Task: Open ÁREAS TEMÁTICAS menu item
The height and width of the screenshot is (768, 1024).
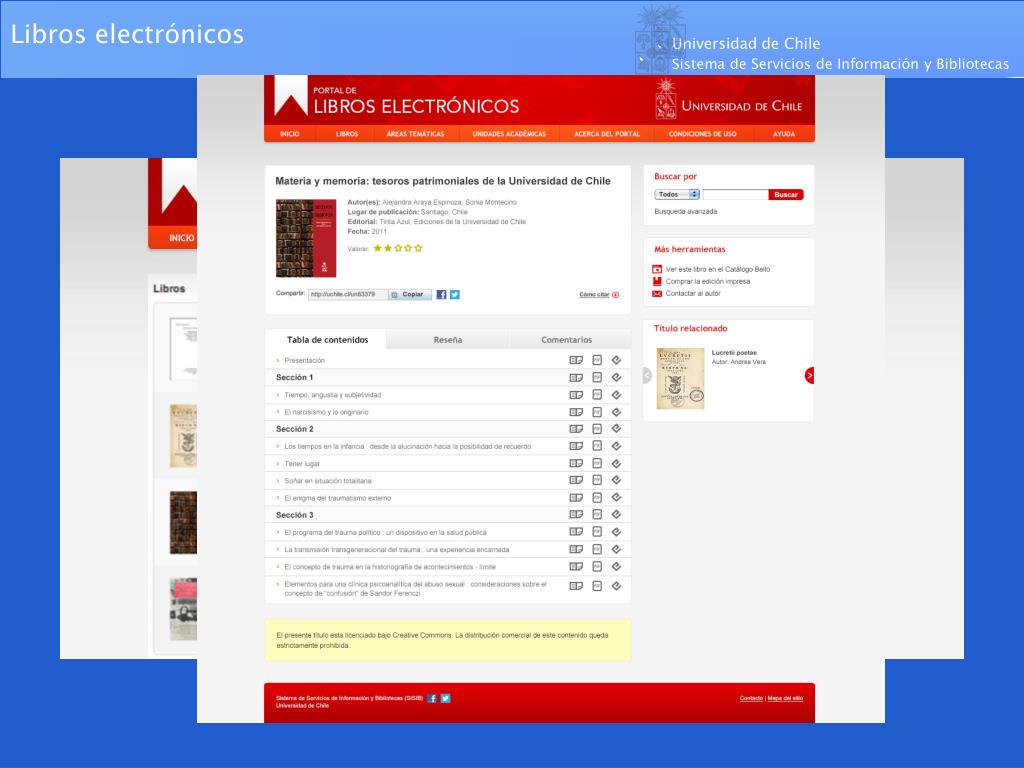Action: pyautogui.click(x=415, y=134)
